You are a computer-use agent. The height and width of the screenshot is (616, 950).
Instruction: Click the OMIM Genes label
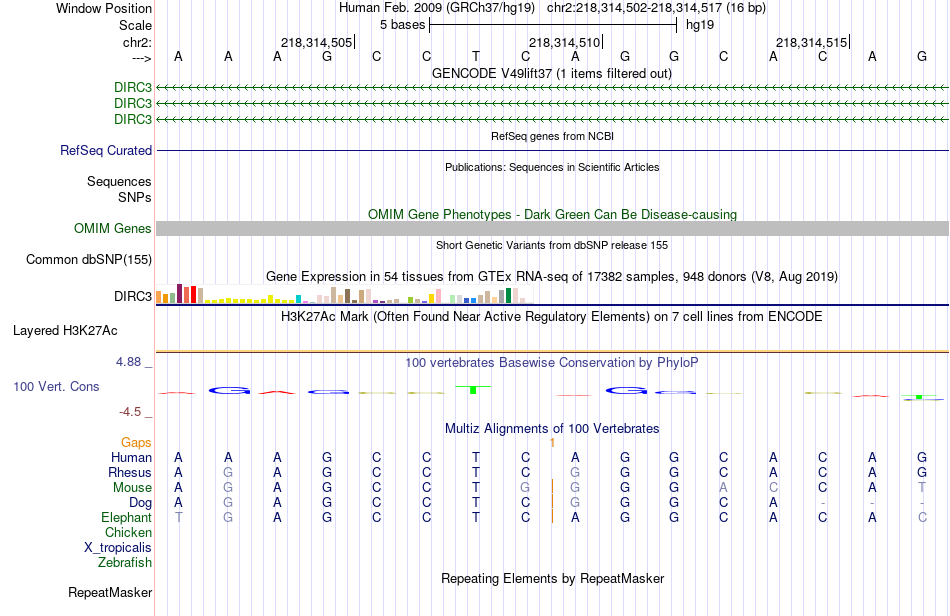coord(113,228)
